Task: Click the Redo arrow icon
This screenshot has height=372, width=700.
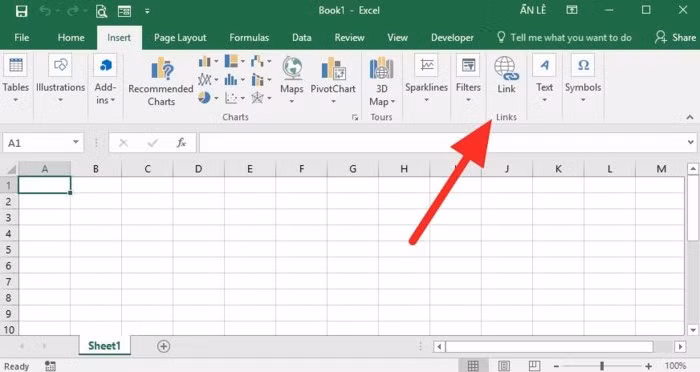Action: [72, 11]
